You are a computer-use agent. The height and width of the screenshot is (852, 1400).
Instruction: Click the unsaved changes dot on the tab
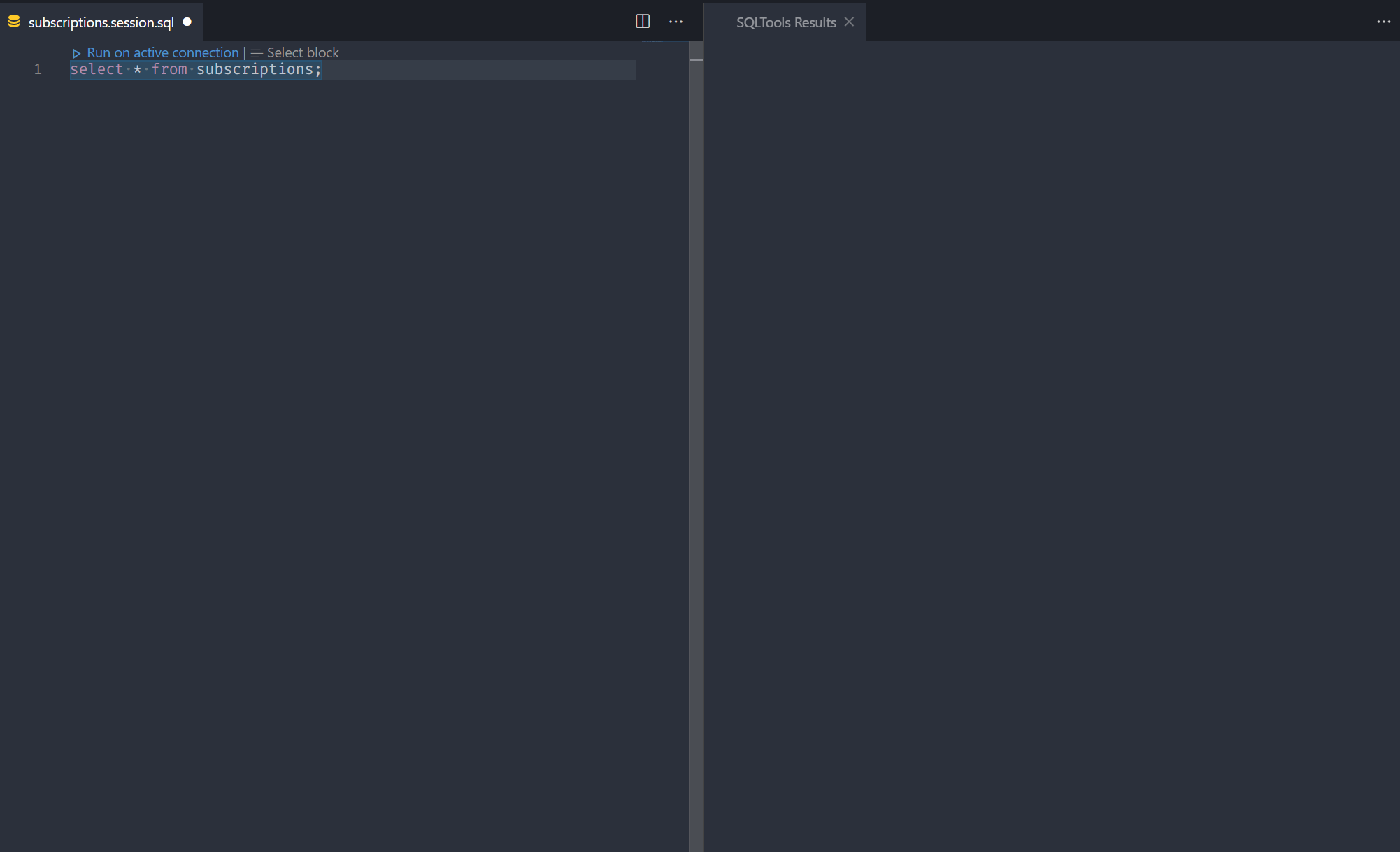point(187,22)
